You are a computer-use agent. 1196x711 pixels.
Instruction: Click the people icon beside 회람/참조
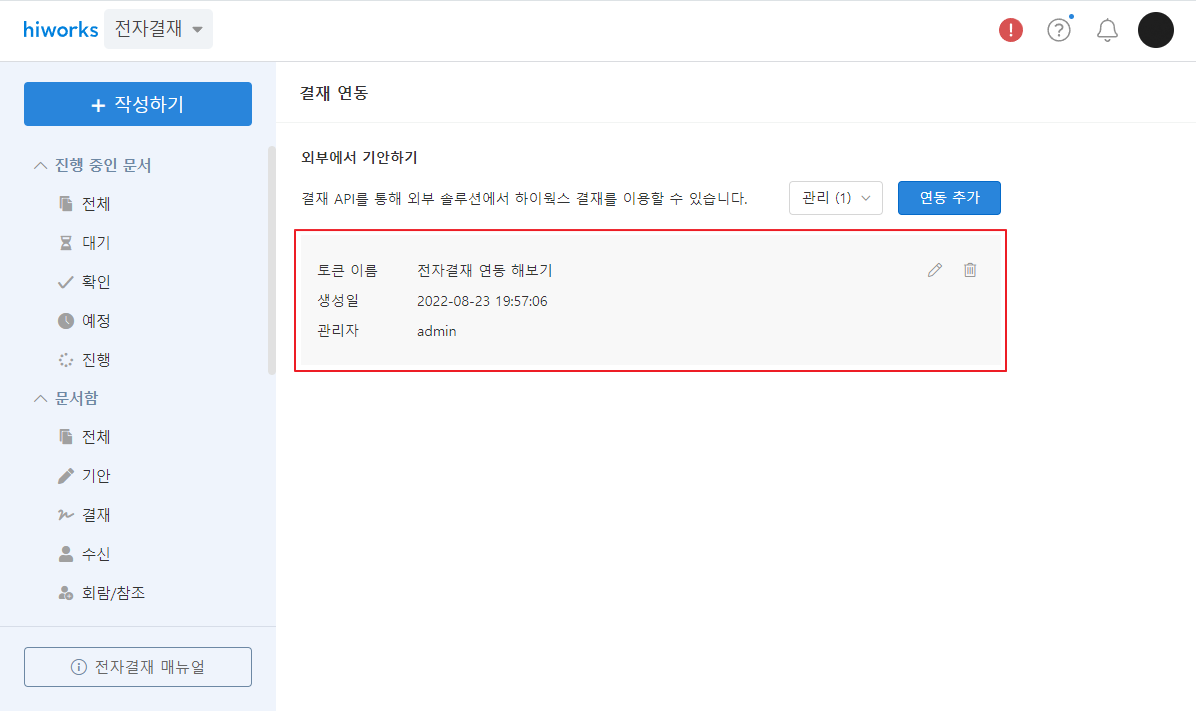click(66, 593)
